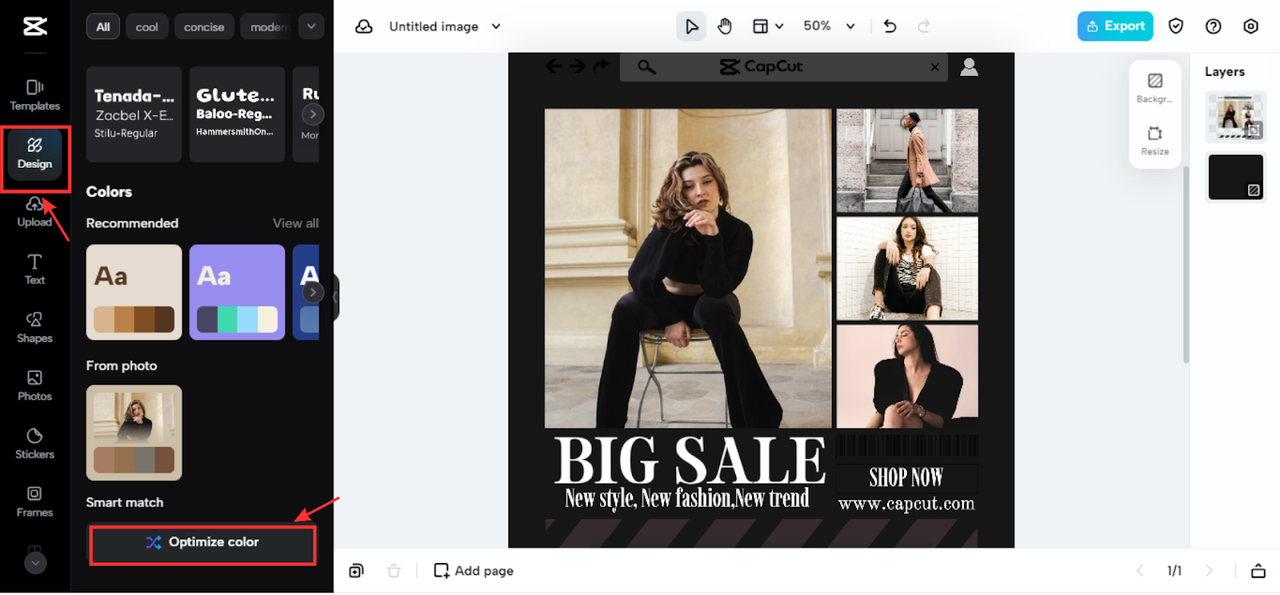Viewport: 1280px width, 595px height.
Task: Select the cool style filter tab
Action: (147, 27)
